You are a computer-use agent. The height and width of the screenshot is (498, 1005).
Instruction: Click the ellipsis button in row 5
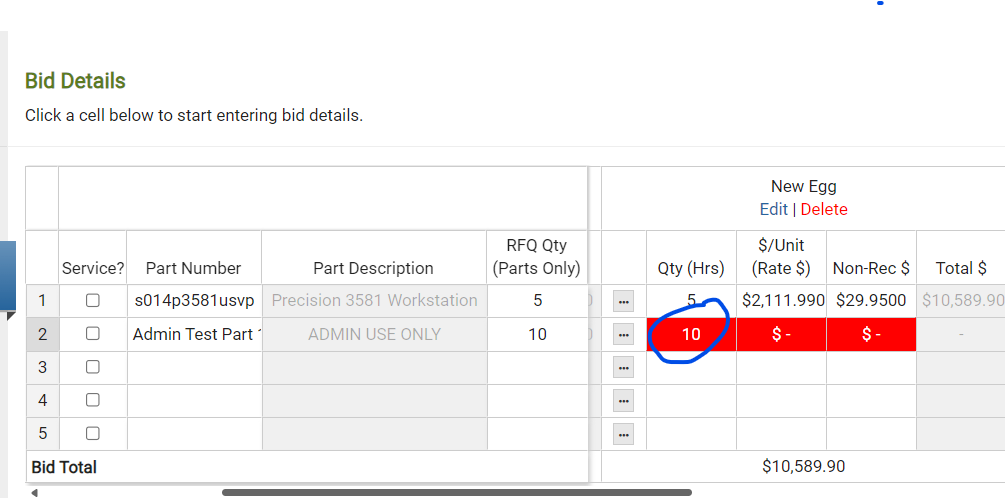coord(624,434)
